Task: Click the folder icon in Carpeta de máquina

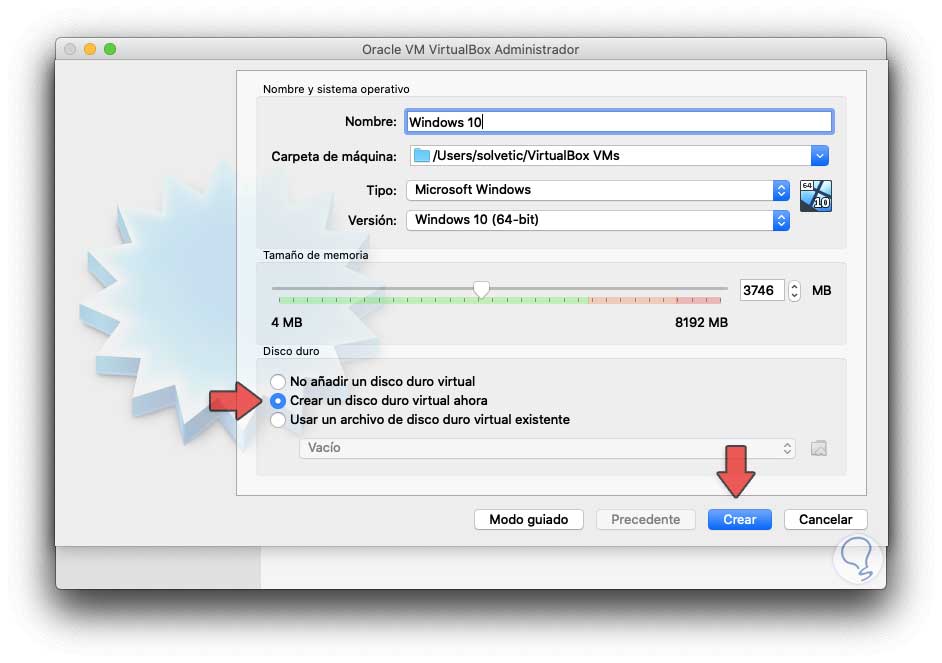Action: point(422,156)
